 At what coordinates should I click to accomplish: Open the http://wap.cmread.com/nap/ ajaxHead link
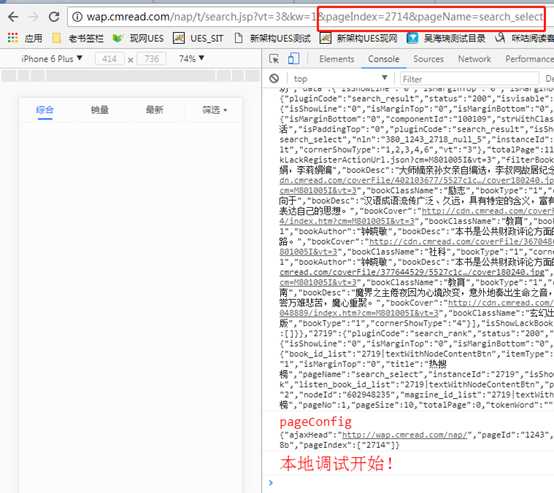tap(405, 435)
